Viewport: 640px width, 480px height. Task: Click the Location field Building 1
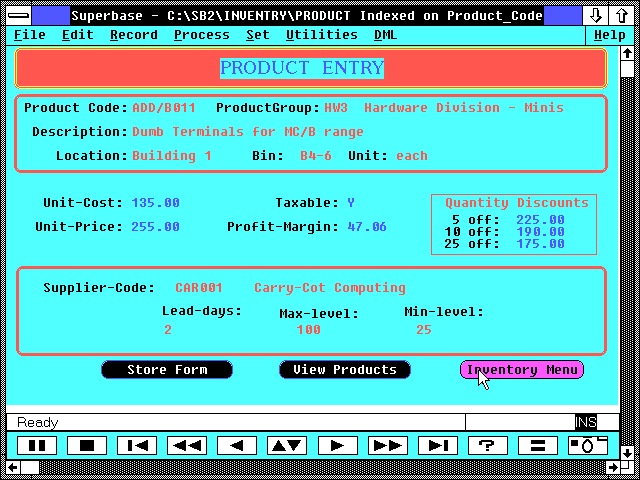point(172,156)
